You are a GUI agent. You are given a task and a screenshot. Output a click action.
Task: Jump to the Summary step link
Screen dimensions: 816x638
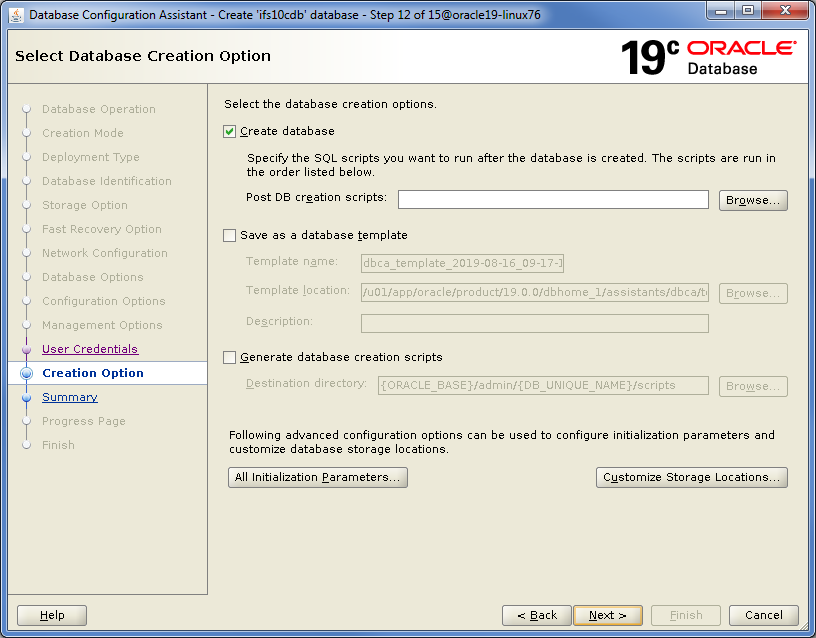(x=70, y=397)
